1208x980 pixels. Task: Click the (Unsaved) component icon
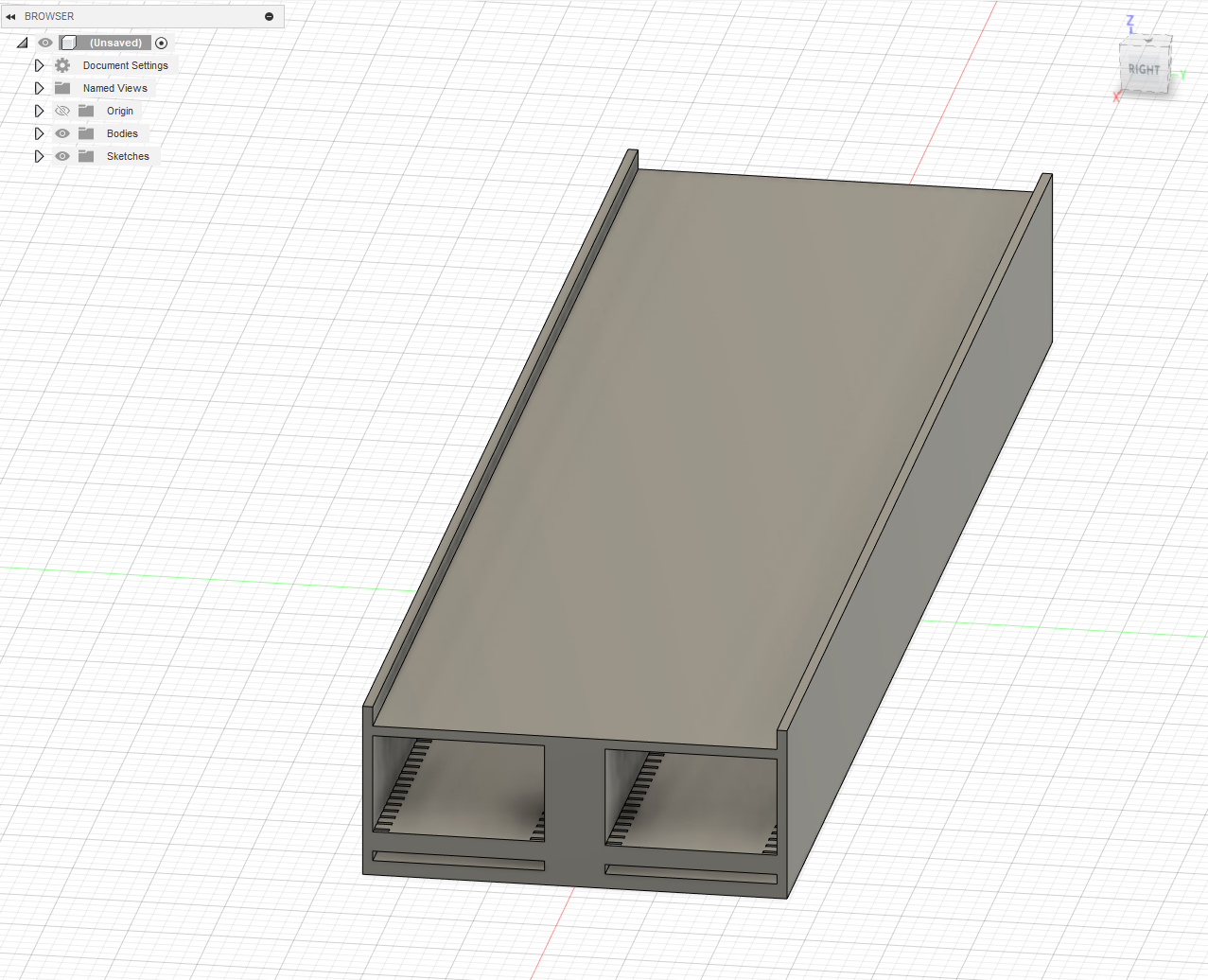click(x=69, y=43)
